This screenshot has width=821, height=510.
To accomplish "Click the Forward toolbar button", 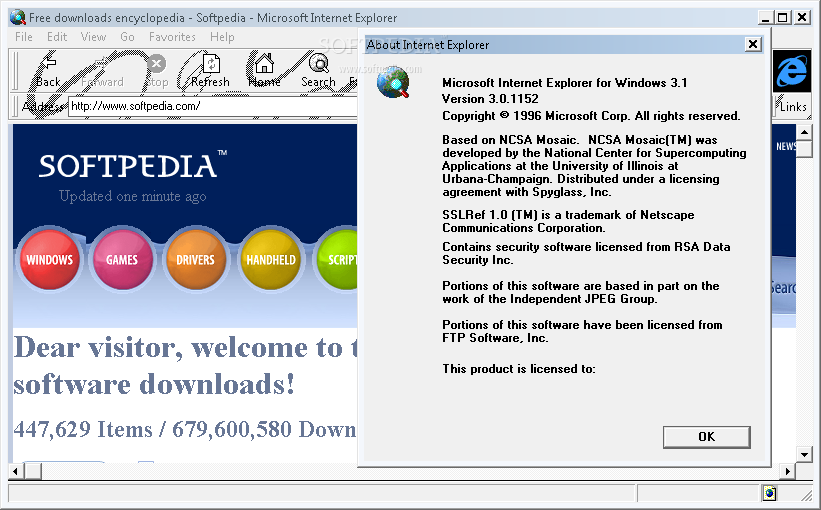I will click(x=102, y=71).
